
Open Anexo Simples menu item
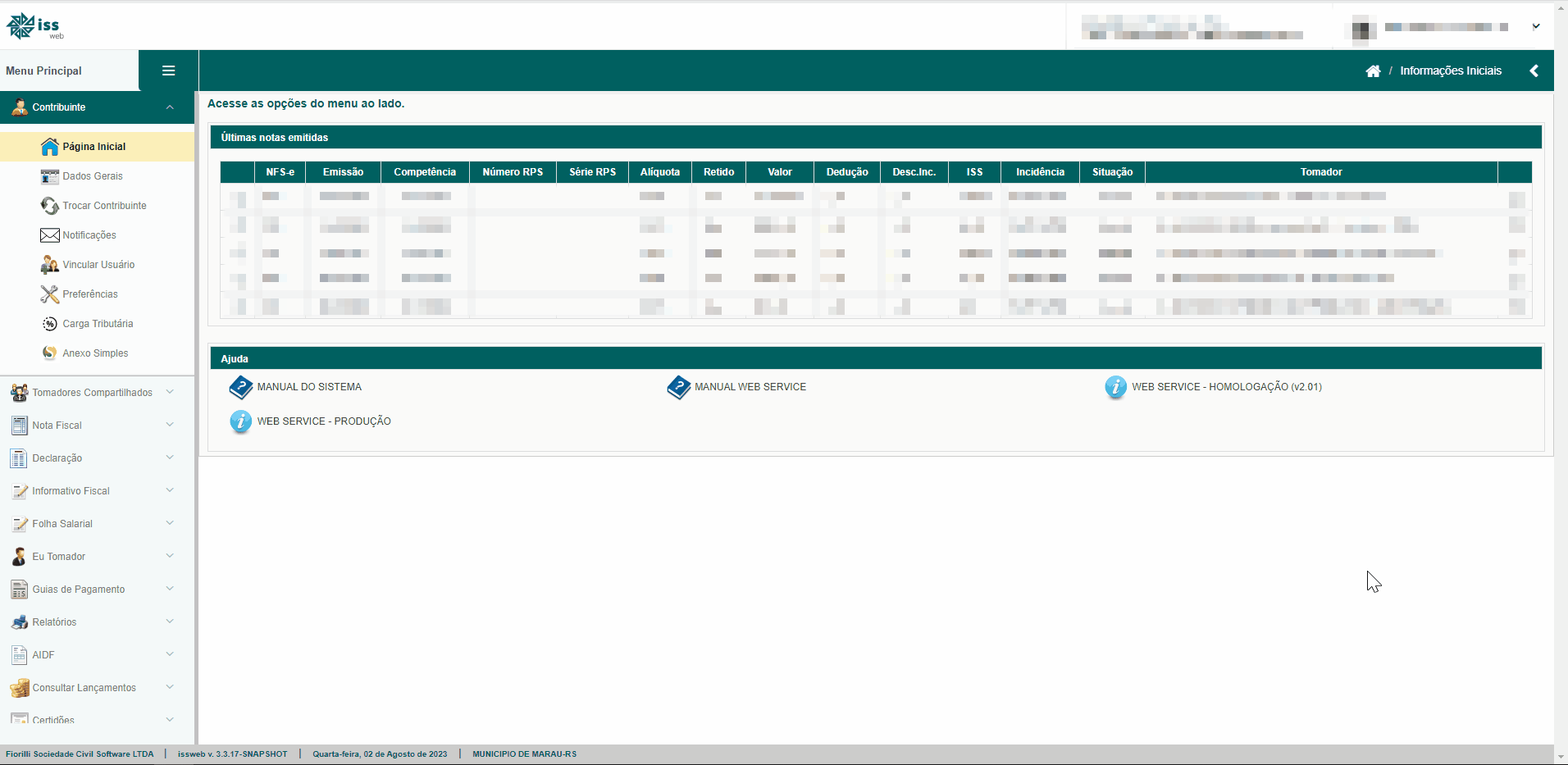(x=95, y=353)
